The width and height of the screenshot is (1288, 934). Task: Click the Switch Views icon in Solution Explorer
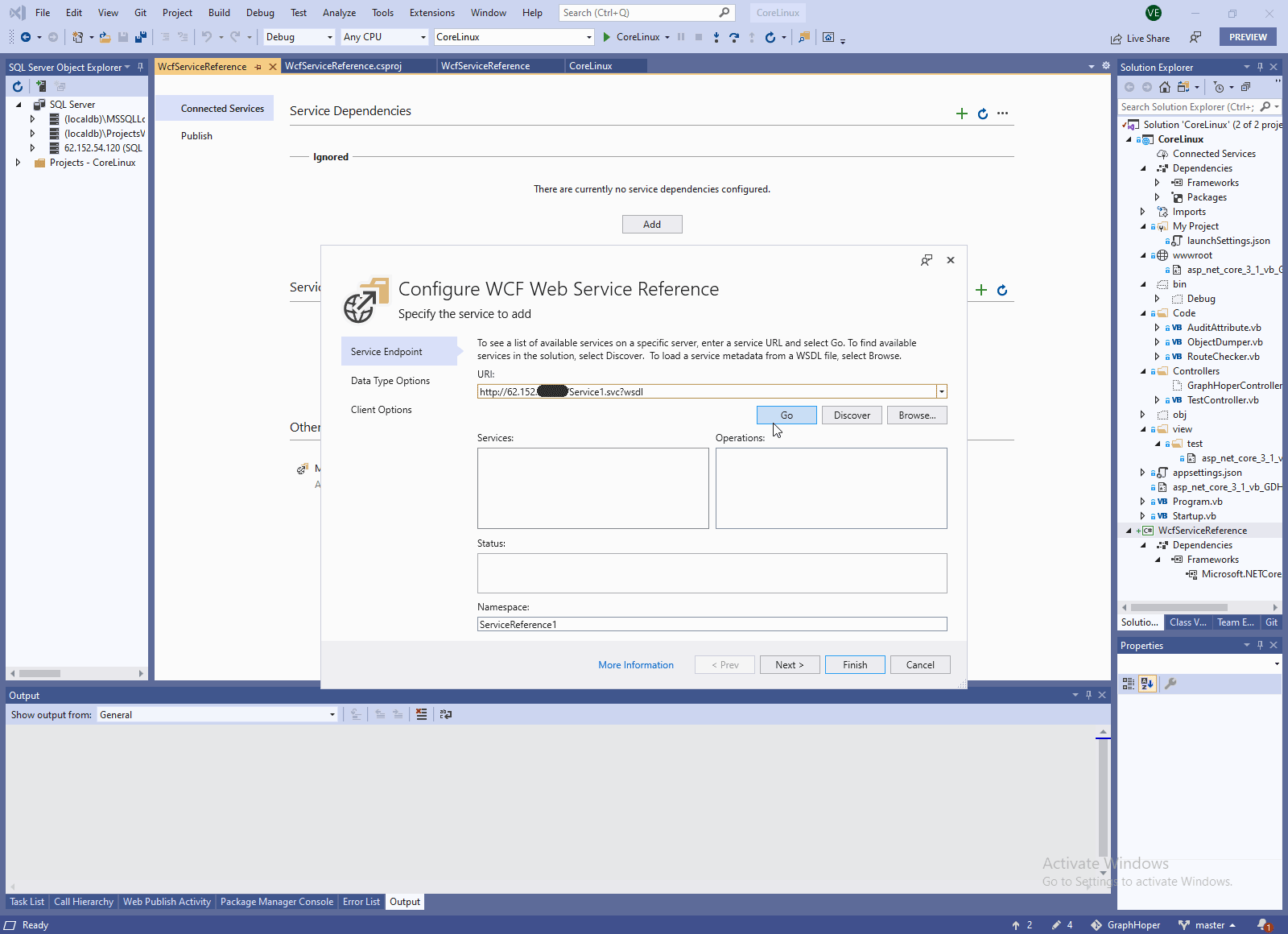click(1183, 87)
